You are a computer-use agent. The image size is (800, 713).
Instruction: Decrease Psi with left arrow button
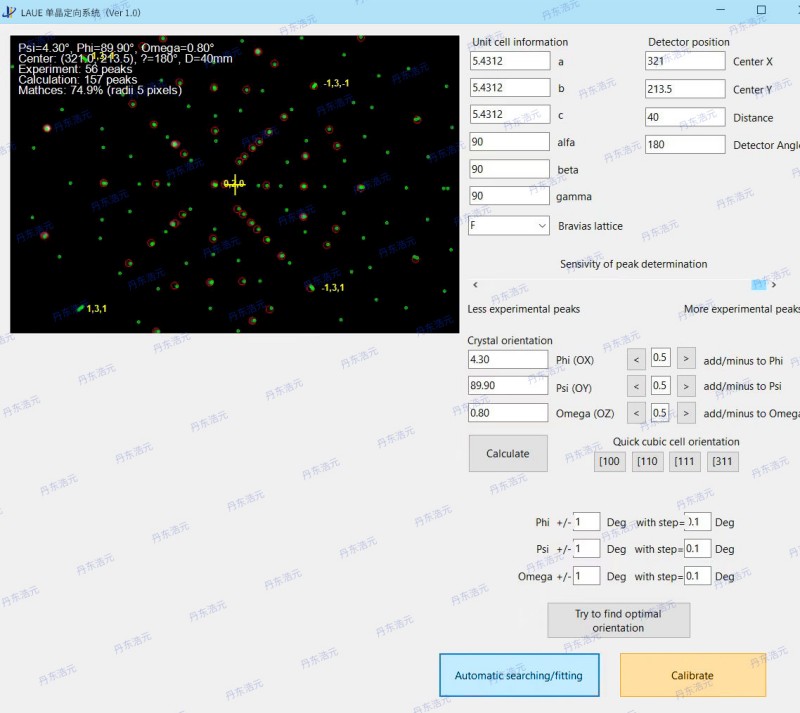tap(636, 386)
